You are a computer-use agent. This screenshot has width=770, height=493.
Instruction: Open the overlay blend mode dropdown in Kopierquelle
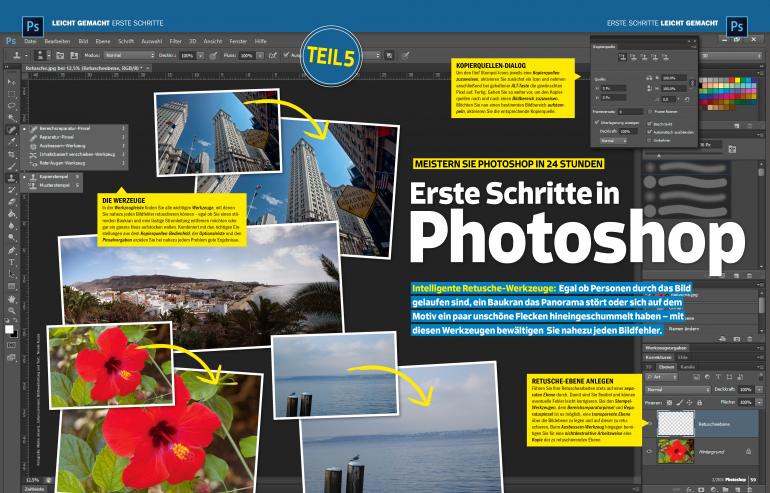click(613, 140)
